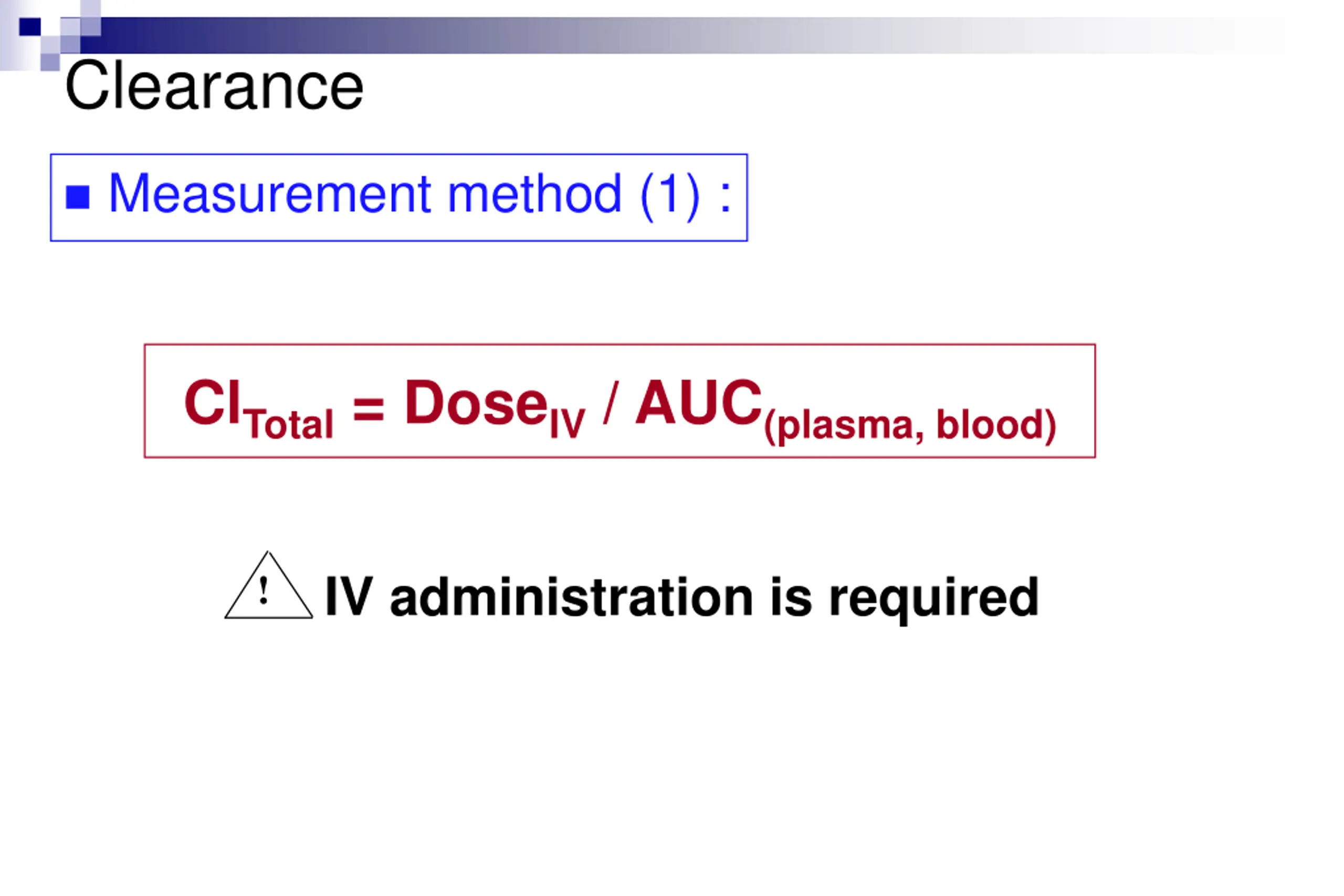The height and width of the screenshot is (896, 1344).
Task: Click the Measurement method (1) heading
Action: 420,194
